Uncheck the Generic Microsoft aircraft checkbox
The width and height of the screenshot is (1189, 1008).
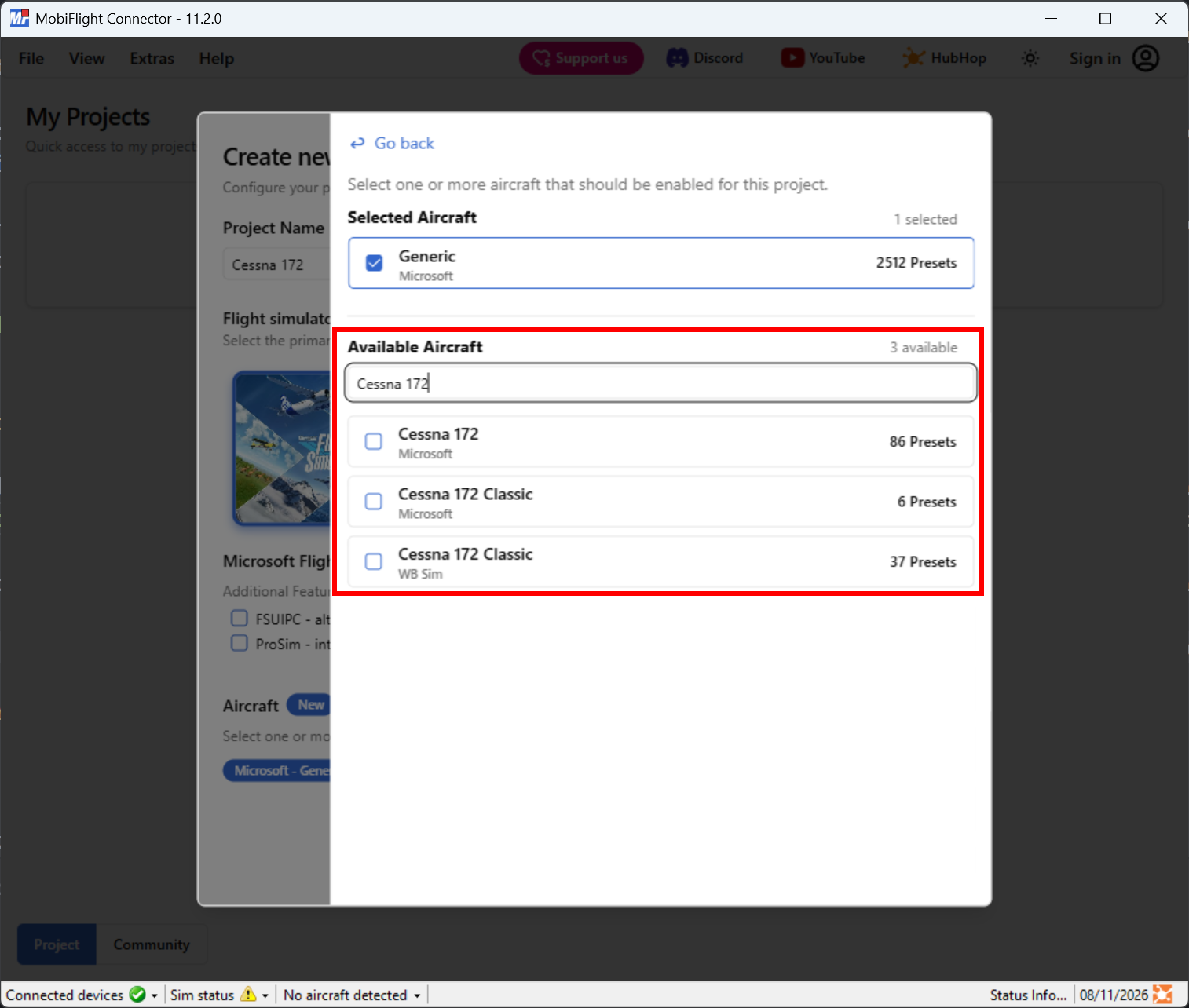pyautogui.click(x=375, y=263)
